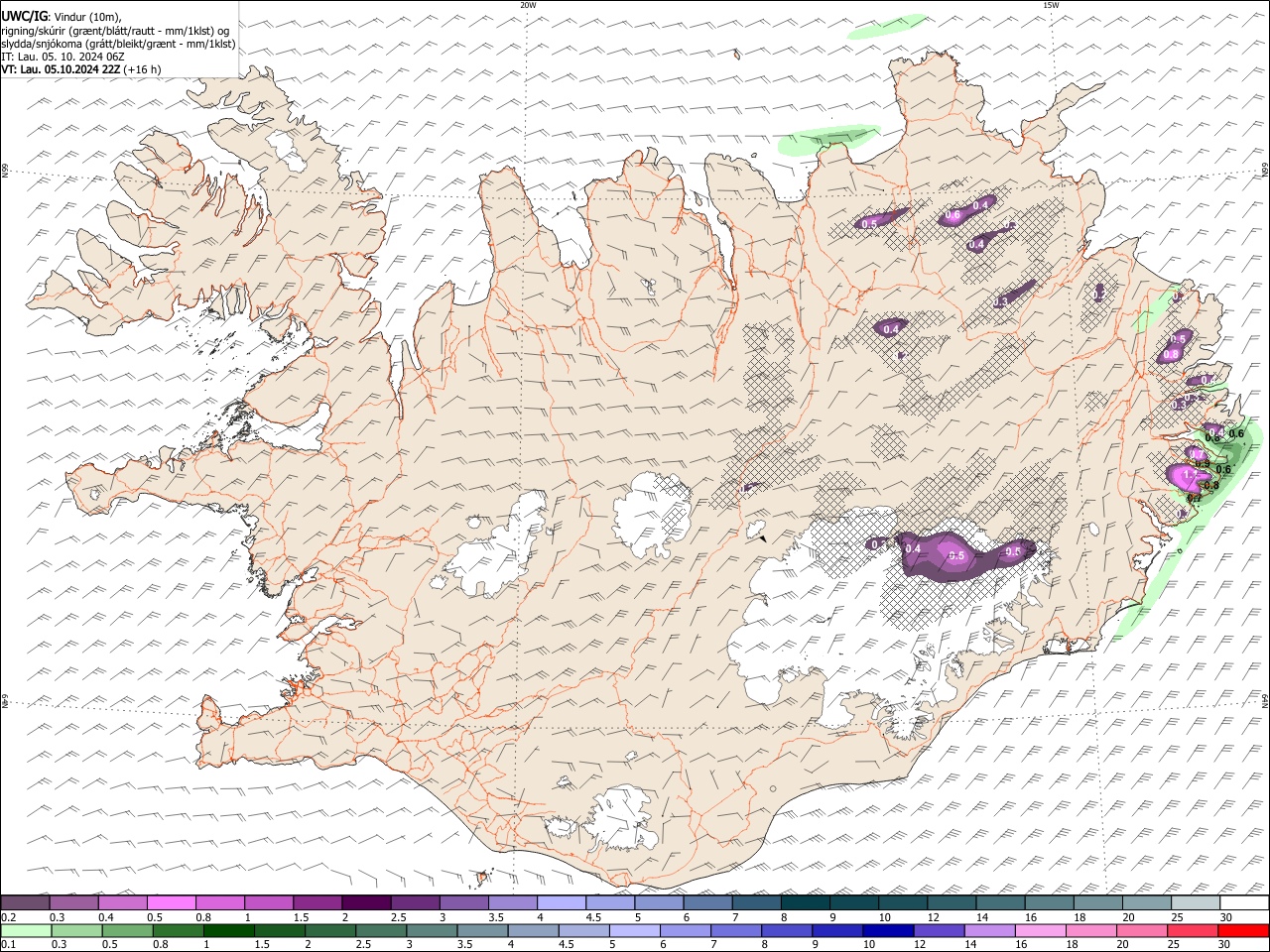Pick the lower legend swatch starting at 0.5

127,931
